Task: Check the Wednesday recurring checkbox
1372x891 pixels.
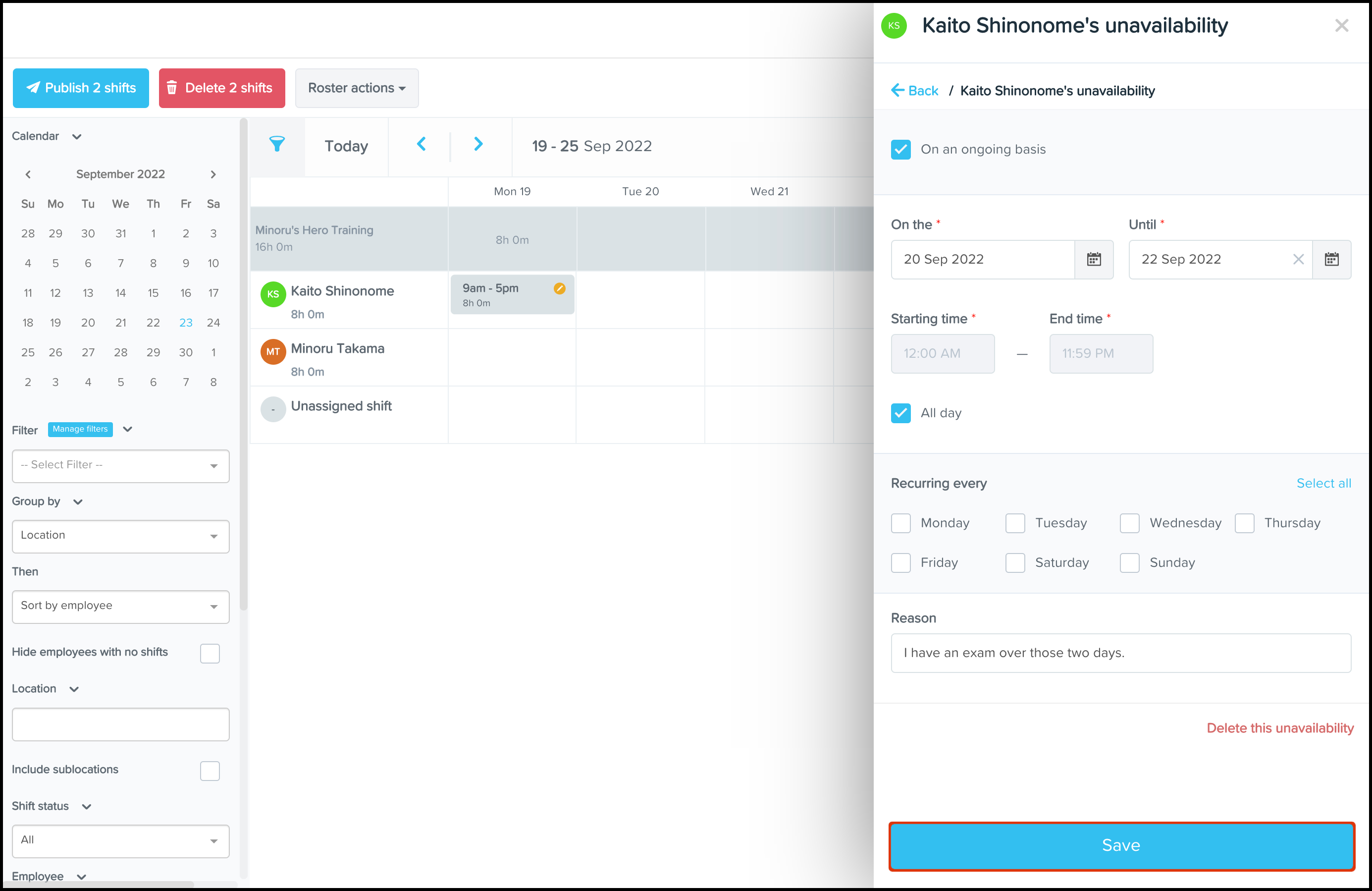Action: tap(1129, 523)
